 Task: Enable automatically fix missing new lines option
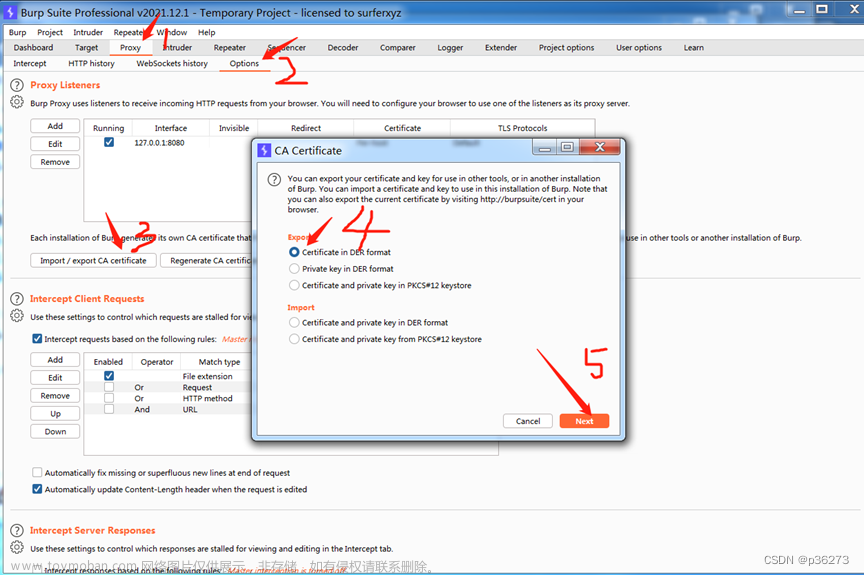[37, 472]
